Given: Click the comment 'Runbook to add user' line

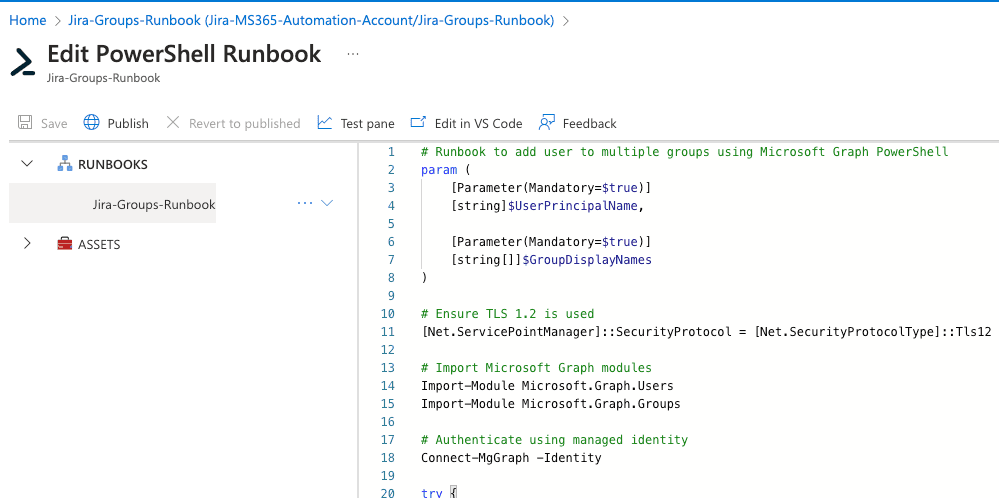Looking at the screenshot, I should 685,152.
